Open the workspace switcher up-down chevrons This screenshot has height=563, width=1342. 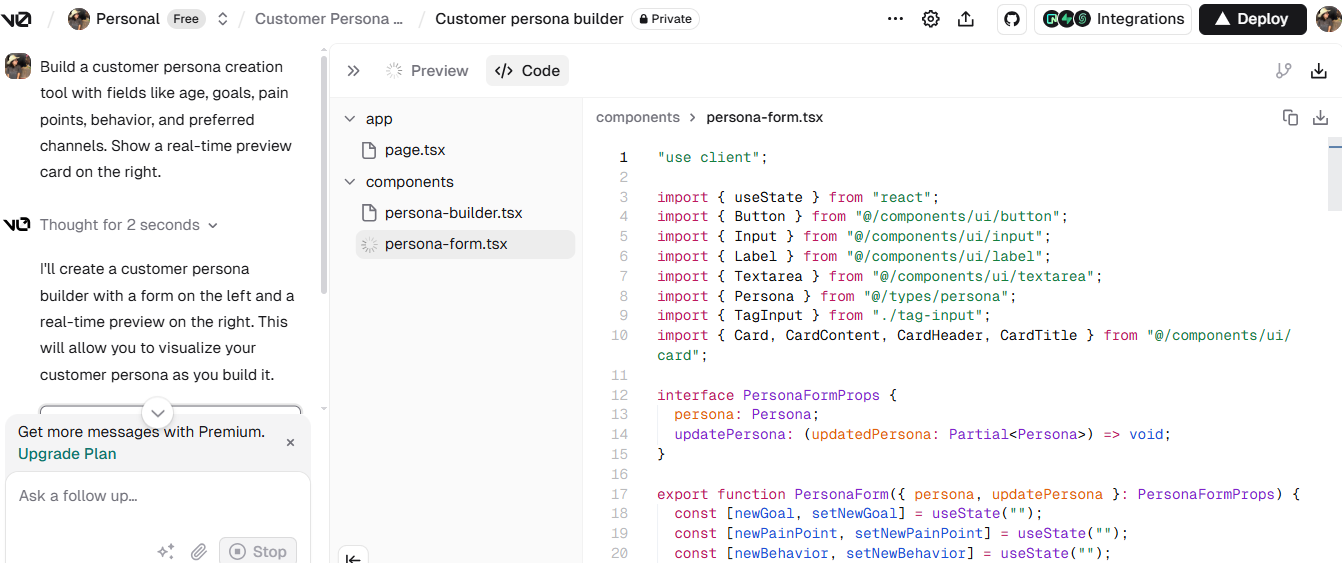pyautogui.click(x=223, y=19)
